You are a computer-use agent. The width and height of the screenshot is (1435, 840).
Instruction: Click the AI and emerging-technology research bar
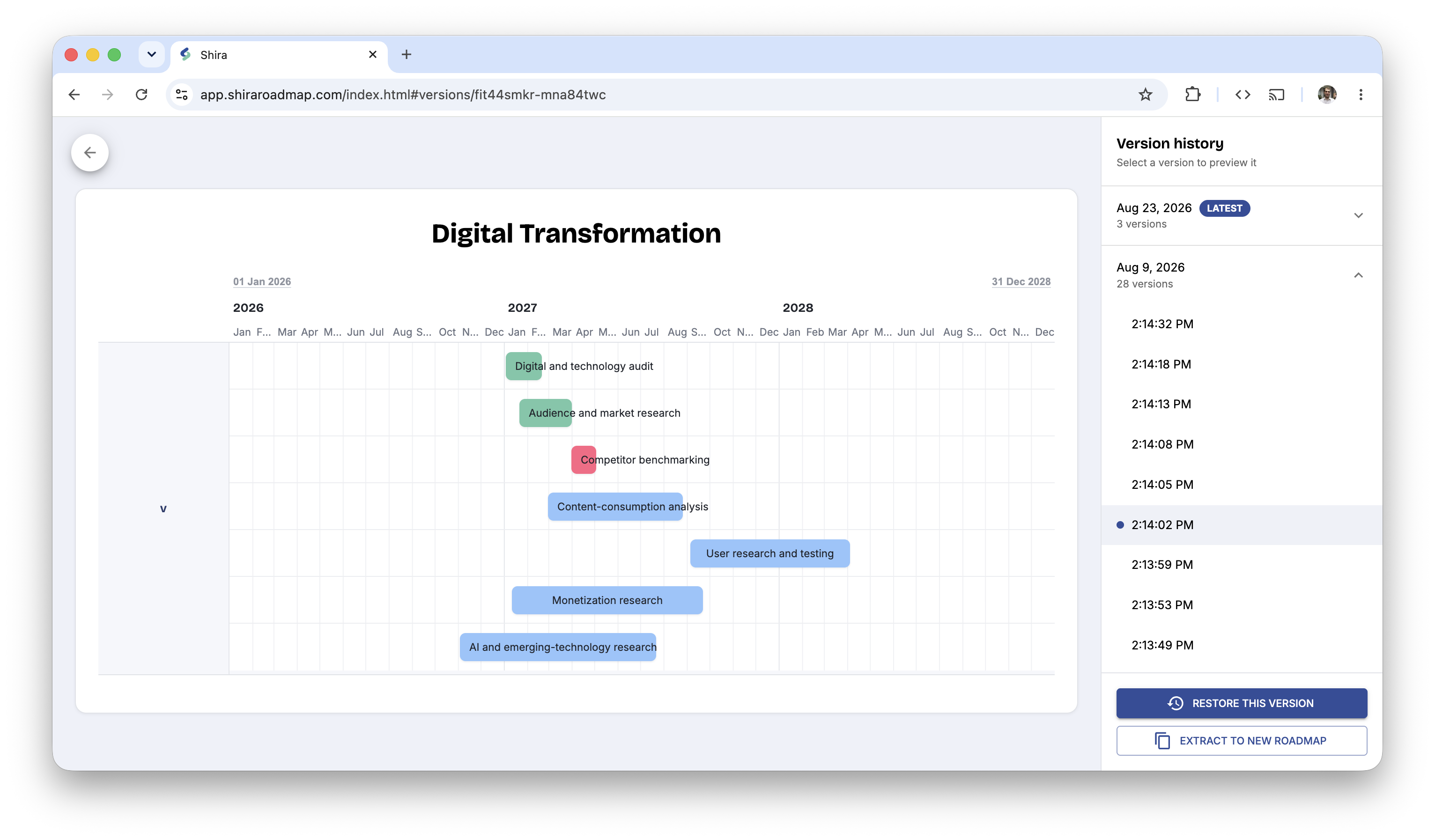558,647
